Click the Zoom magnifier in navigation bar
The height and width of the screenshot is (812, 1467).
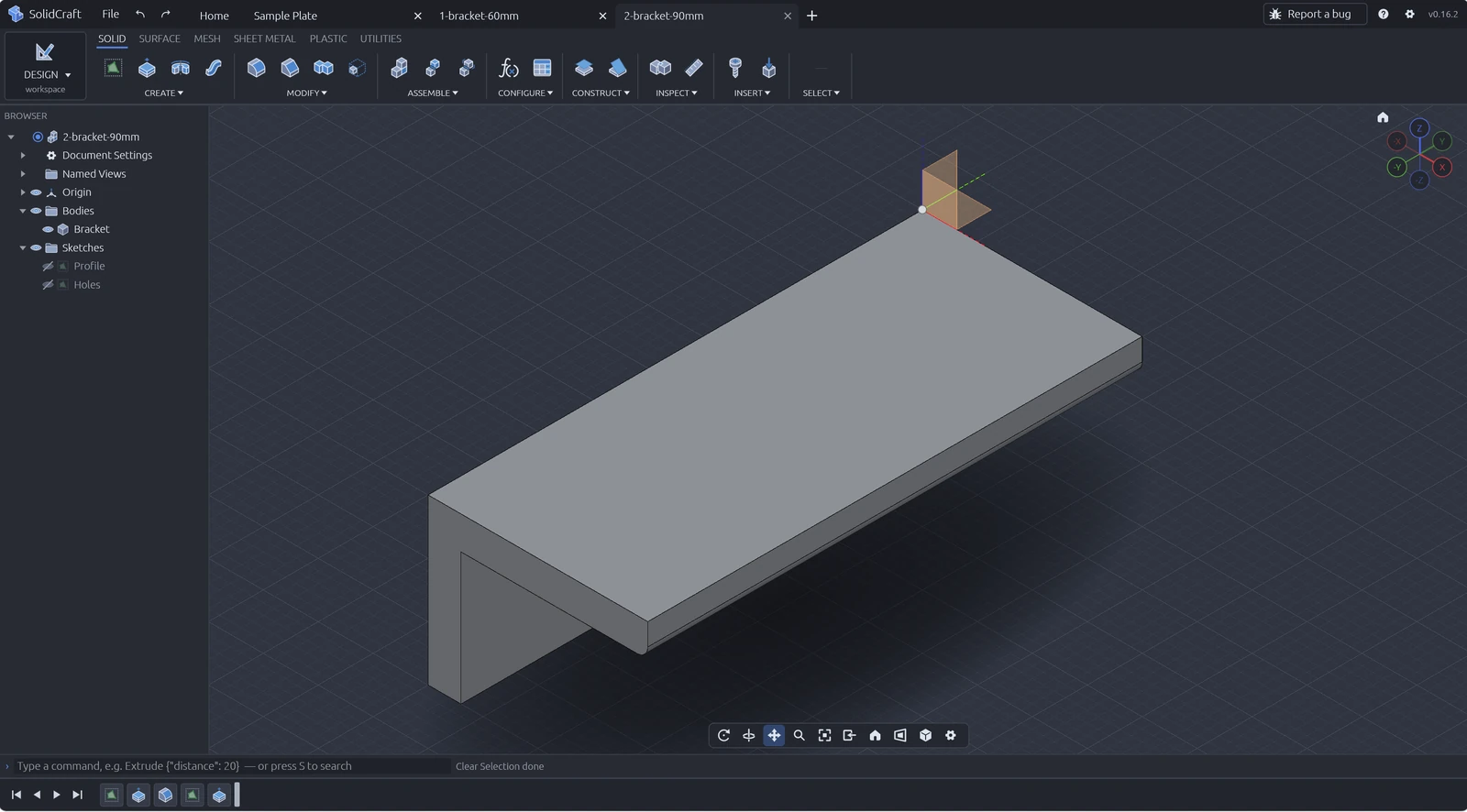pyautogui.click(x=799, y=735)
